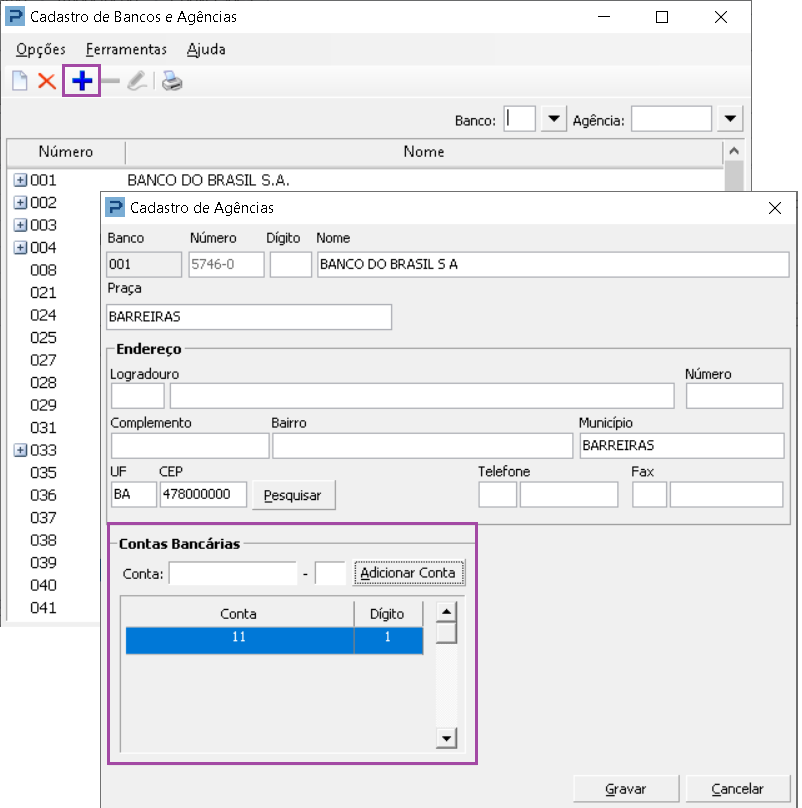Image resolution: width=802 pixels, height=808 pixels.
Task: Click the new document toolbar icon
Action: point(20,81)
